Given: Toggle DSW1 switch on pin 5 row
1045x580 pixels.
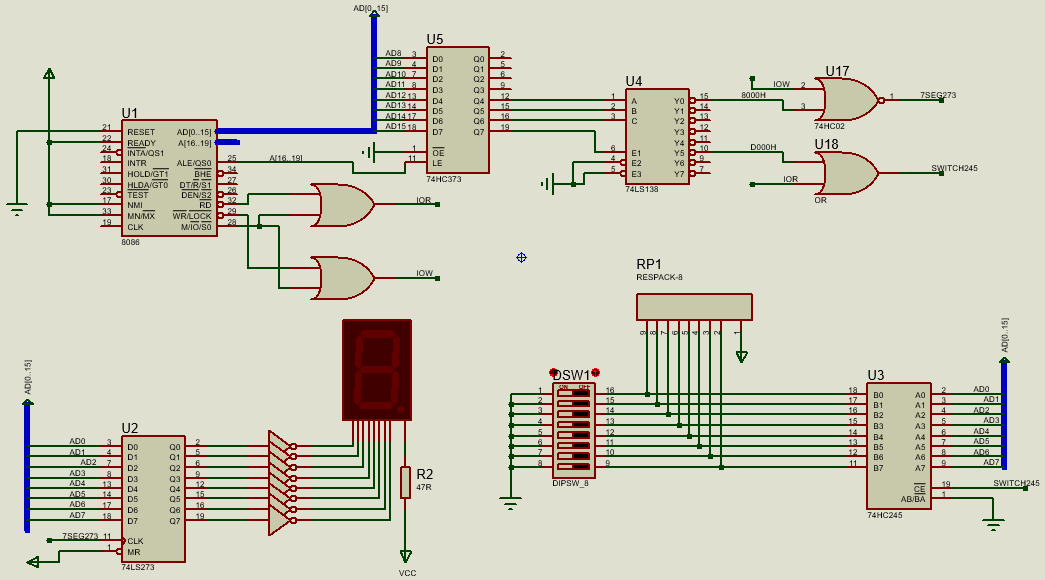Looking at the screenshot, I should (x=574, y=435).
